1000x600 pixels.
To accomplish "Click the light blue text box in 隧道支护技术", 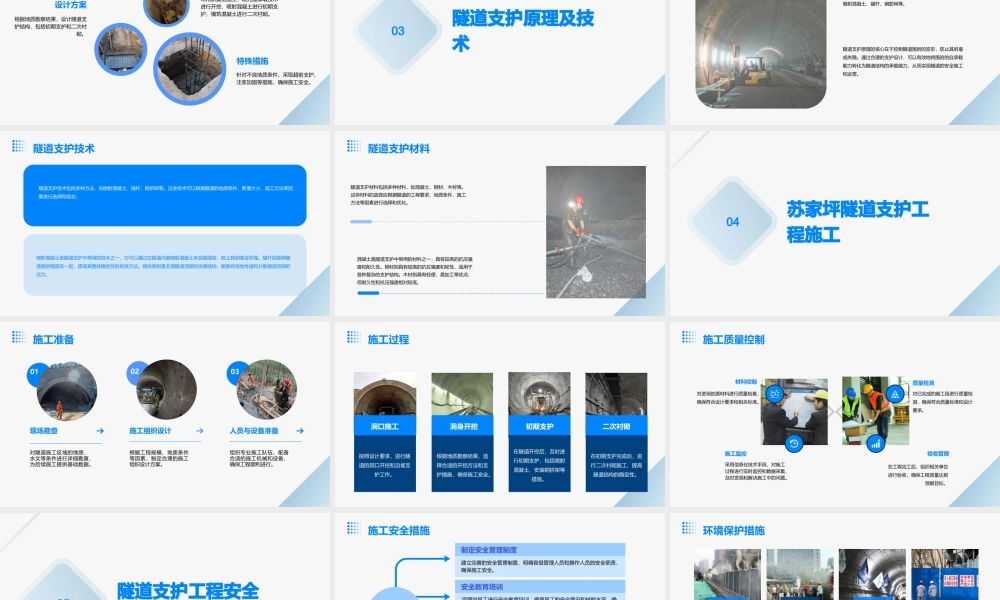I will (165, 265).
